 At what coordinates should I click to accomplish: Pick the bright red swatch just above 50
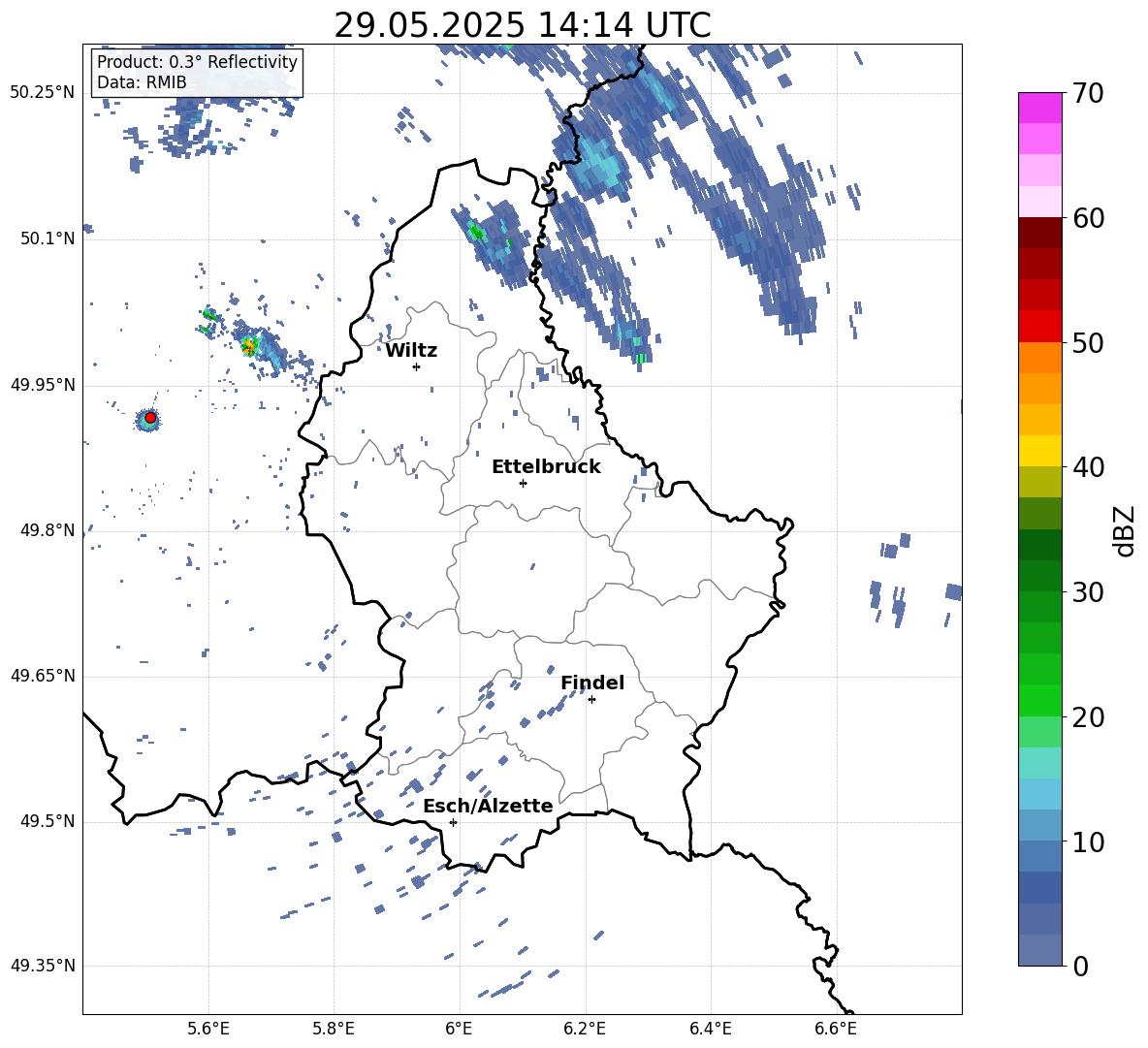click(x=1040, y=327)
